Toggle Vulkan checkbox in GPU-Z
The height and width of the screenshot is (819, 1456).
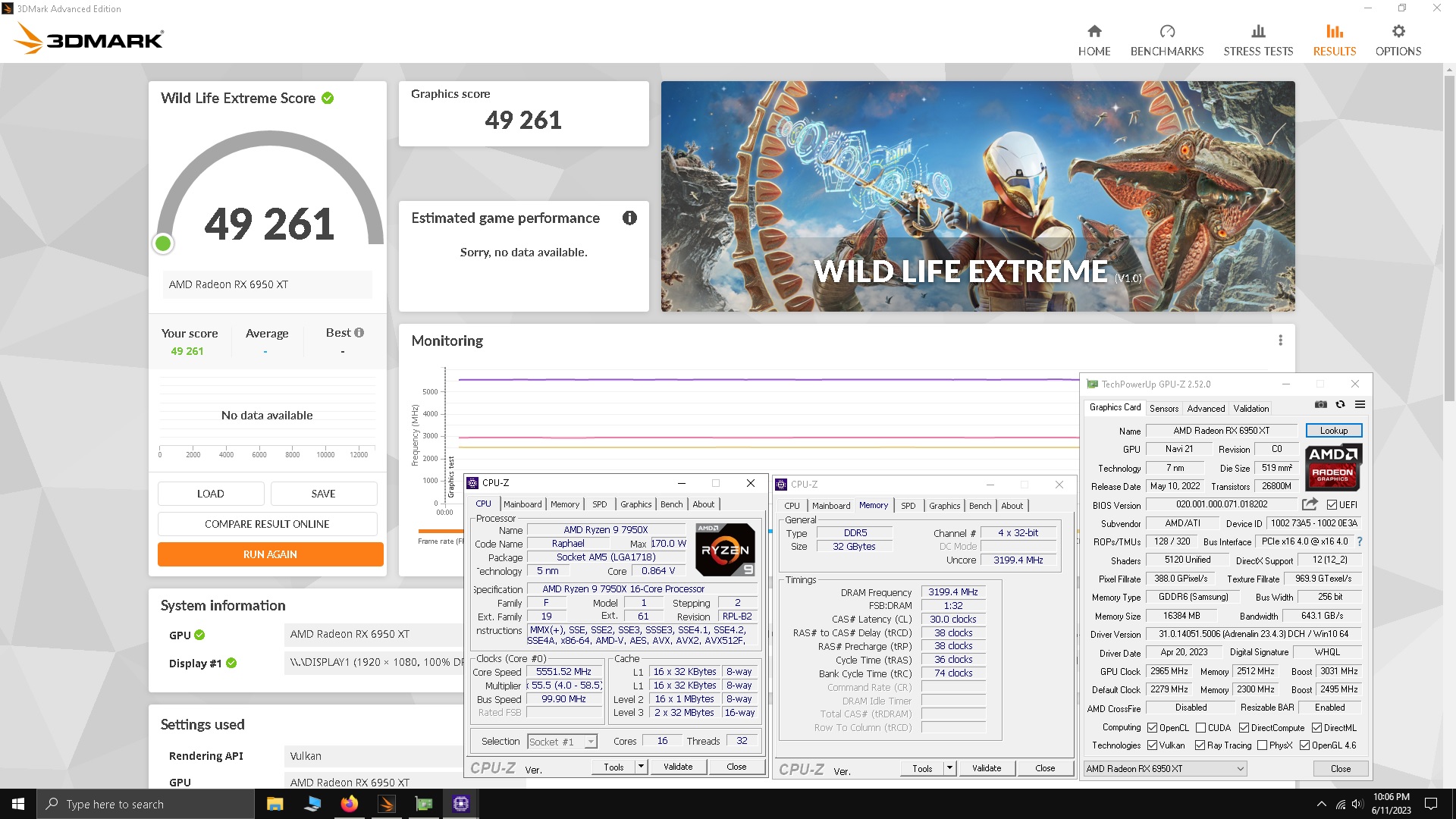point(1152,745)
